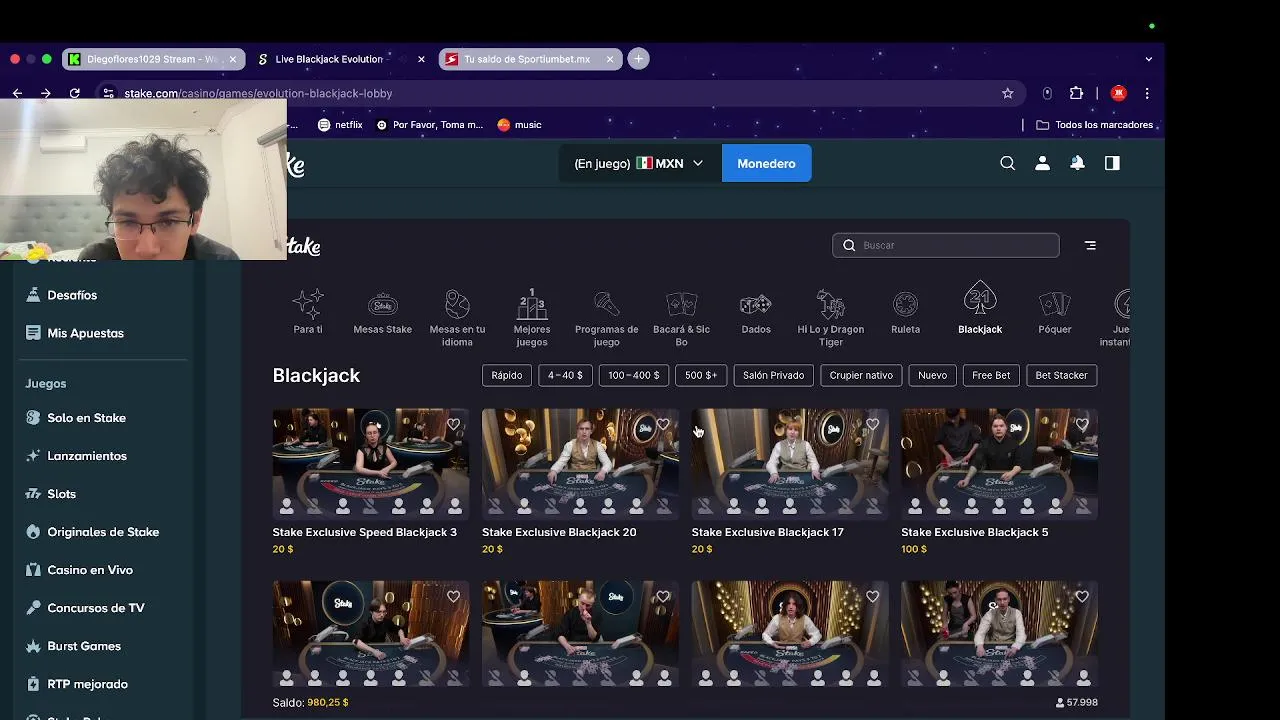Toggle the 4 – 40 $ filter
The image size is (1280, 720).
pyautogui.click(x=565, y=375)
